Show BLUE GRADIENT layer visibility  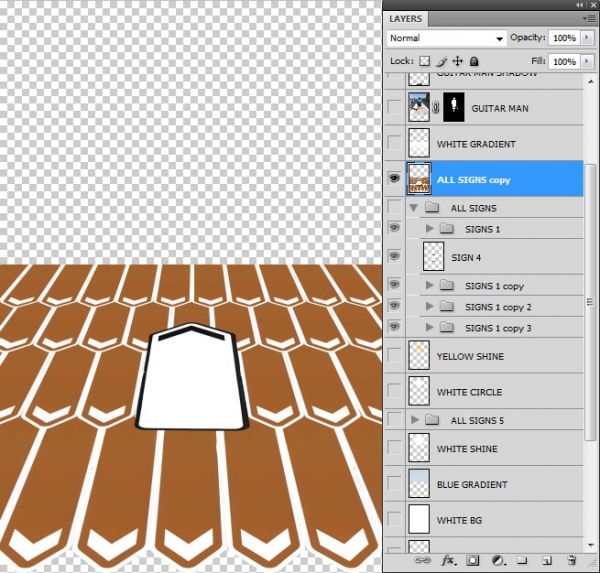(394, 483)
